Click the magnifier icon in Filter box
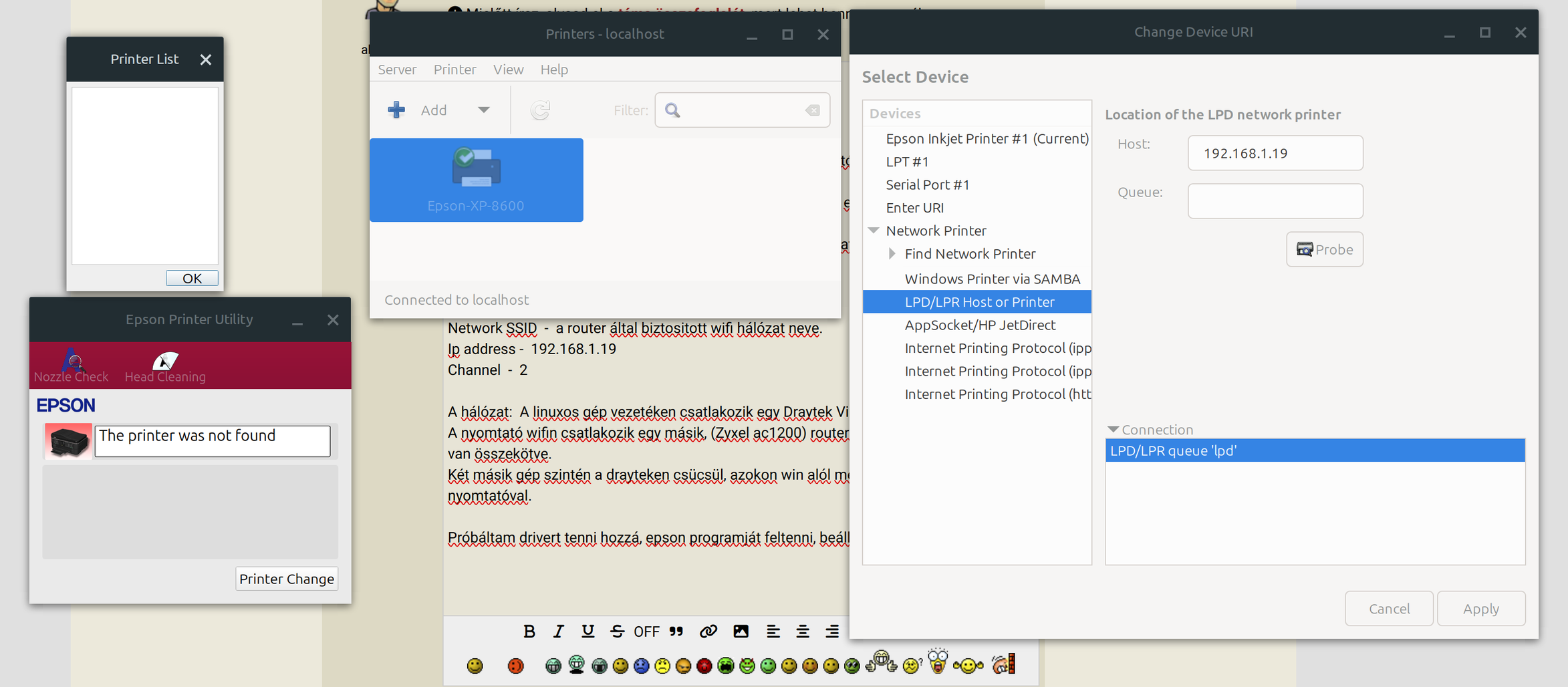The height and width of the screenshot is (687, 1568). 672,110
